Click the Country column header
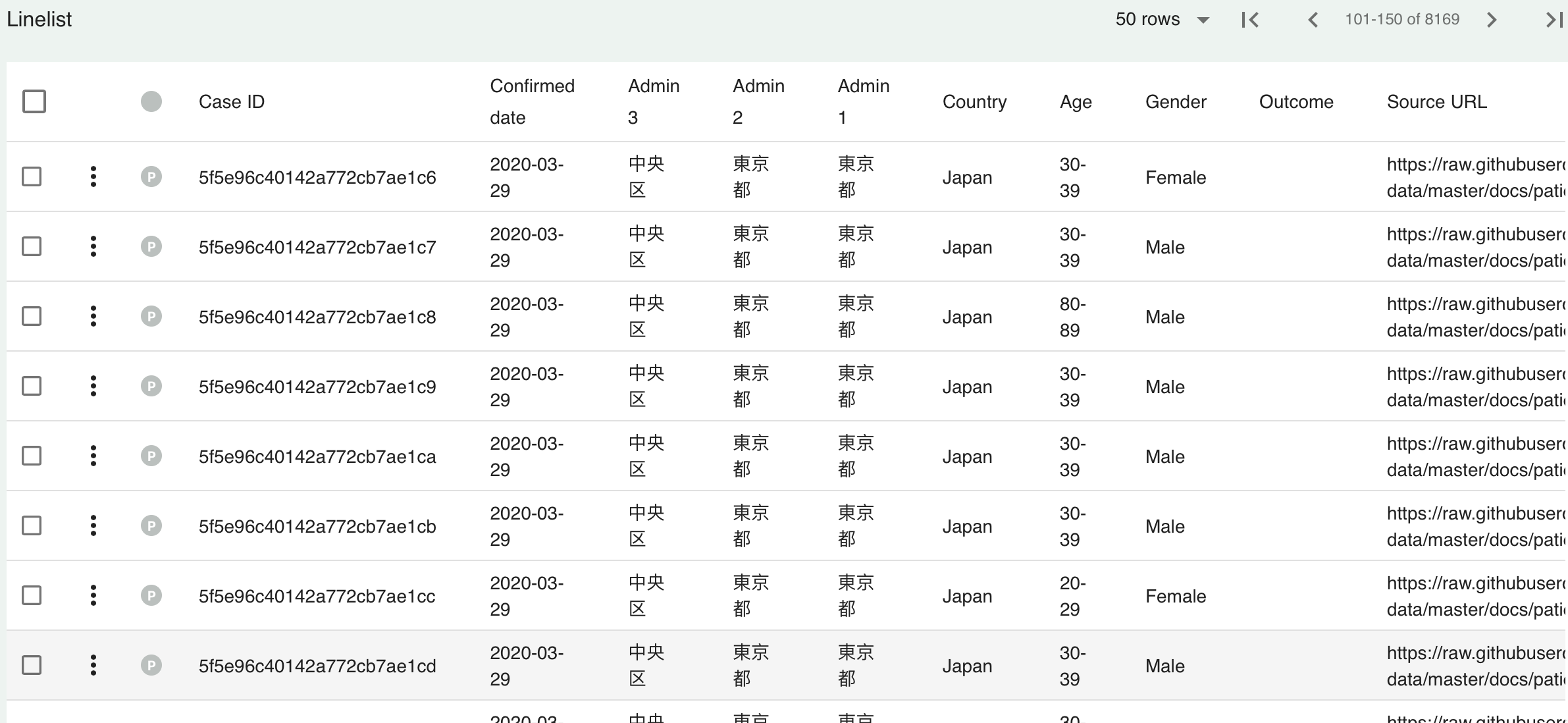Screen dimensions: 1568x723 975,101
